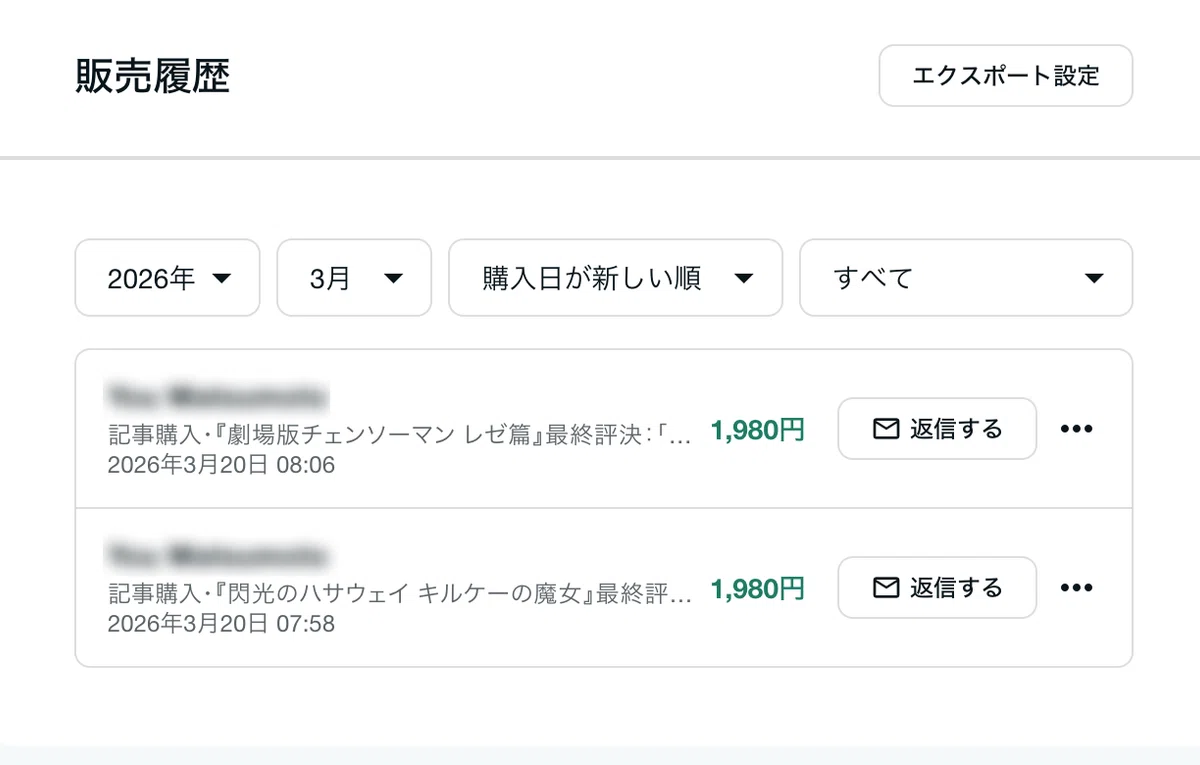The image size is (1200, 765).
Task: Click the 1,980円 amount in the first row
Action: tap(757, 430)
